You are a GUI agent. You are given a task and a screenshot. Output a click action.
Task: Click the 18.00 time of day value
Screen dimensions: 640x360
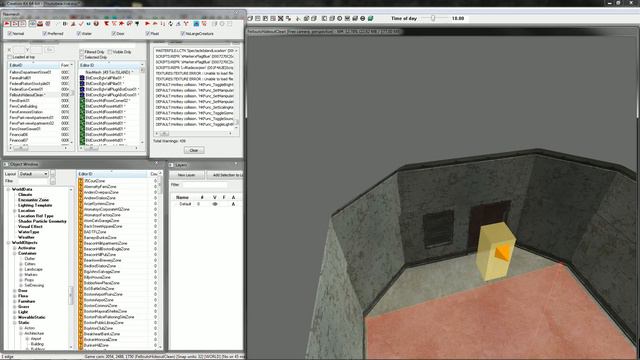coord(458,18)
